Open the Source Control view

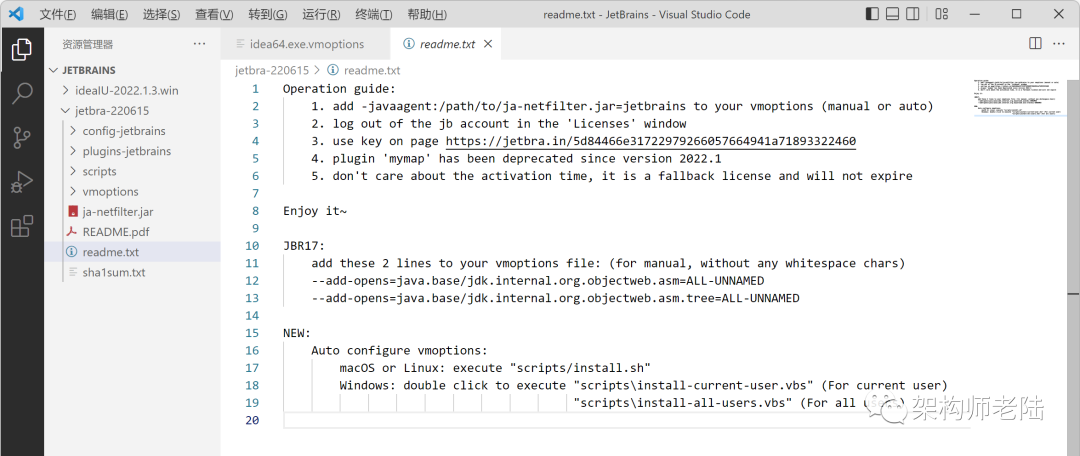click(21, 138)
